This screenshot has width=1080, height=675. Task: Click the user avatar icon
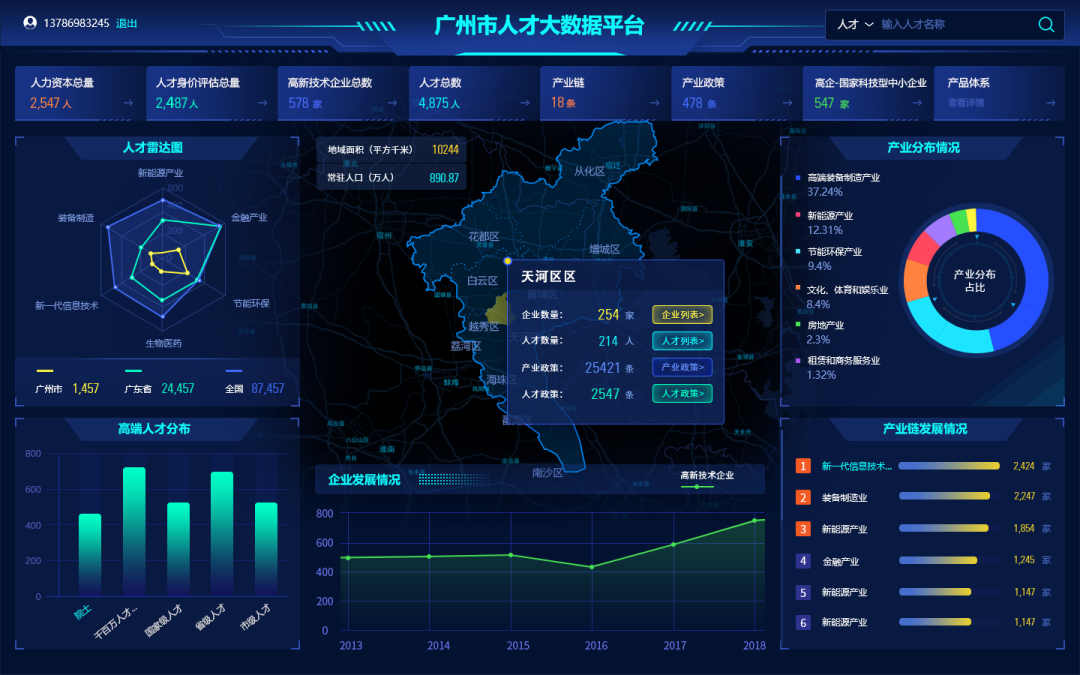pos(30,23)
